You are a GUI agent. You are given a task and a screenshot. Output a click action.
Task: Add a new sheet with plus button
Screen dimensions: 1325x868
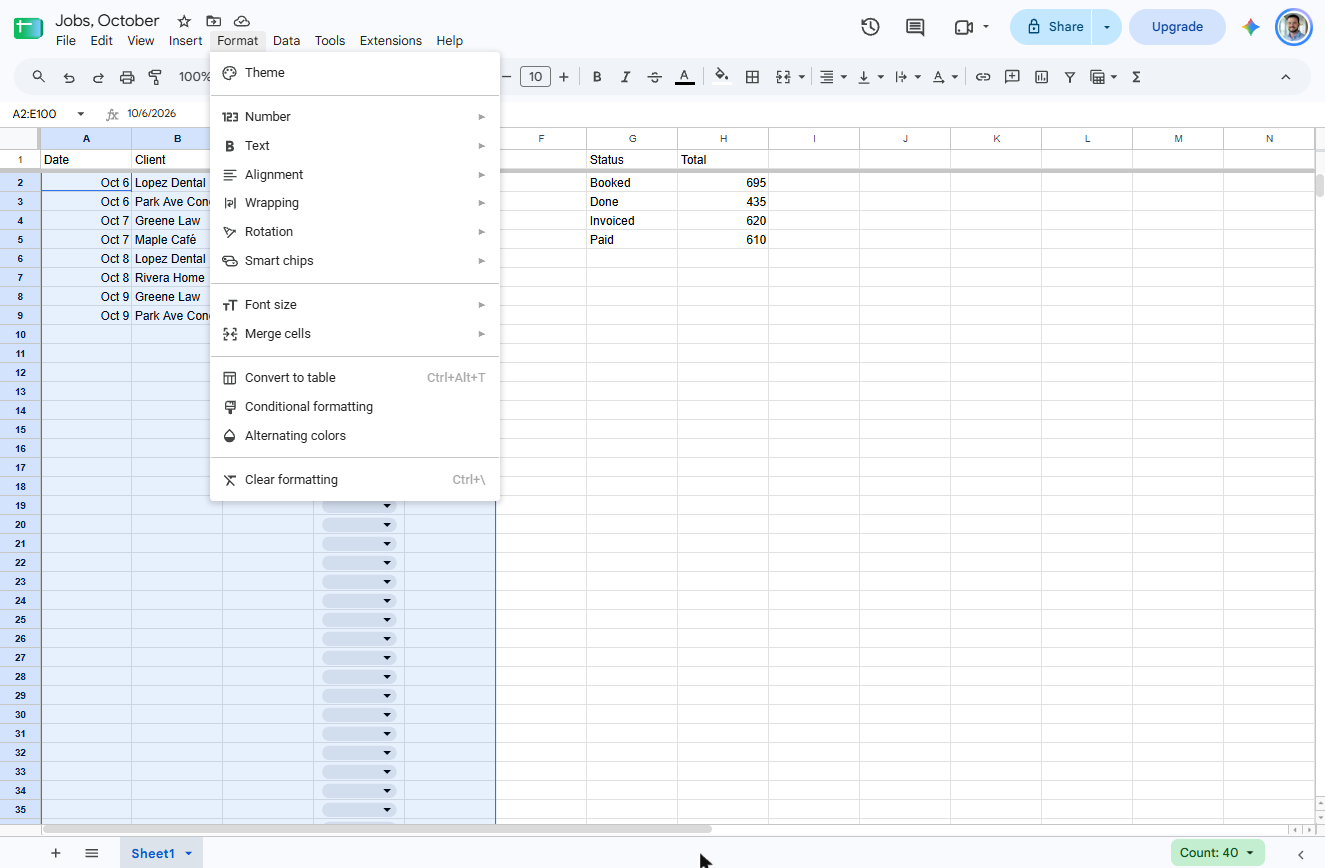[x=56, y=853]
